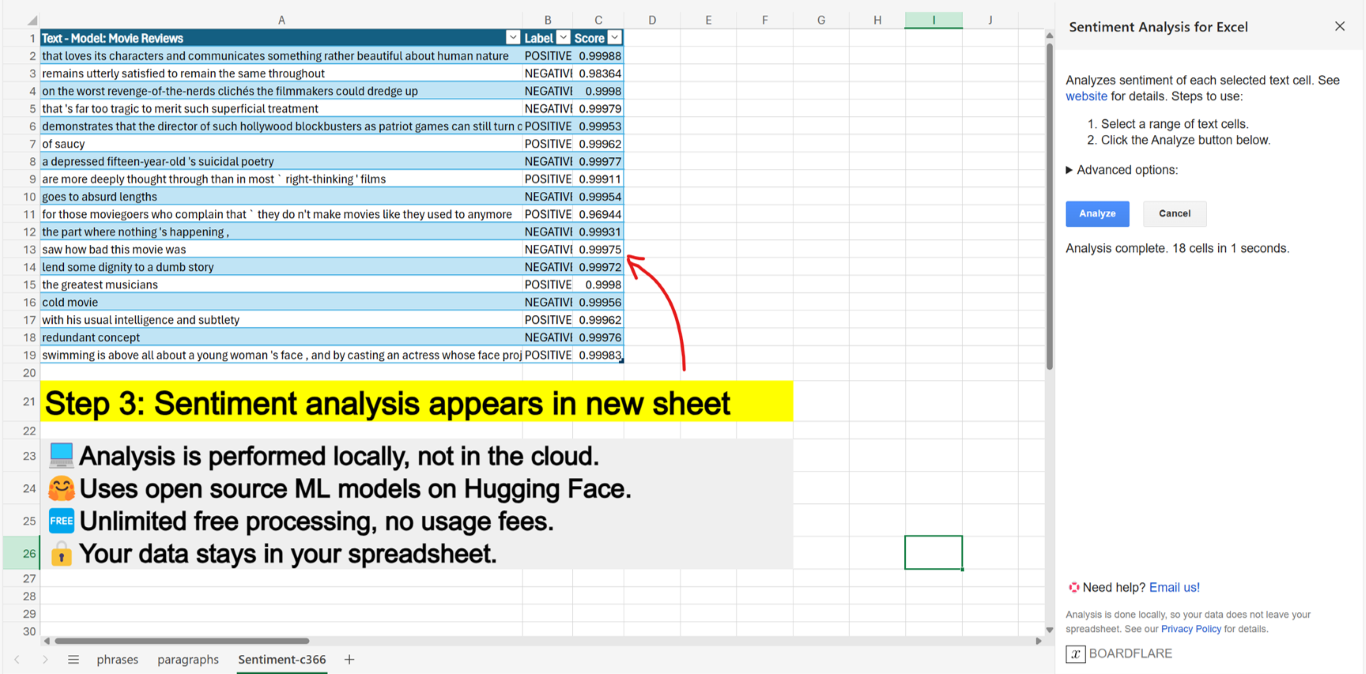
Task: Add a new sheet with the plus icon
Action: [348, 660]
